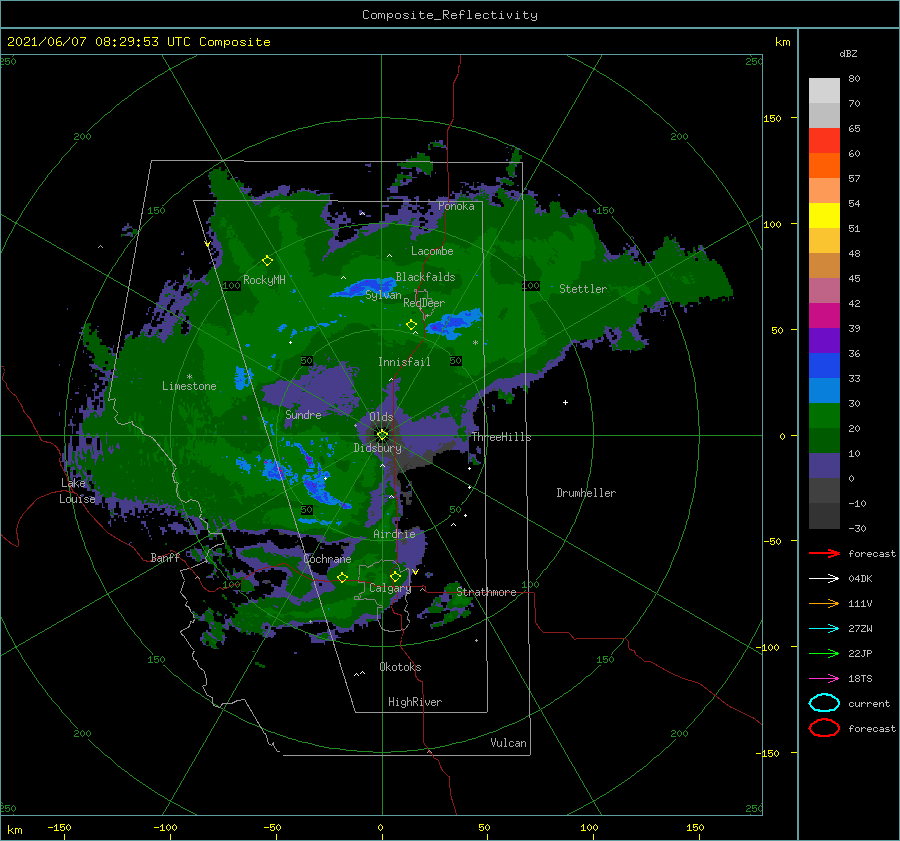The height and width of the screenshot is (841, 900).
Task: Click the Sylvan label
Action: 383,295
